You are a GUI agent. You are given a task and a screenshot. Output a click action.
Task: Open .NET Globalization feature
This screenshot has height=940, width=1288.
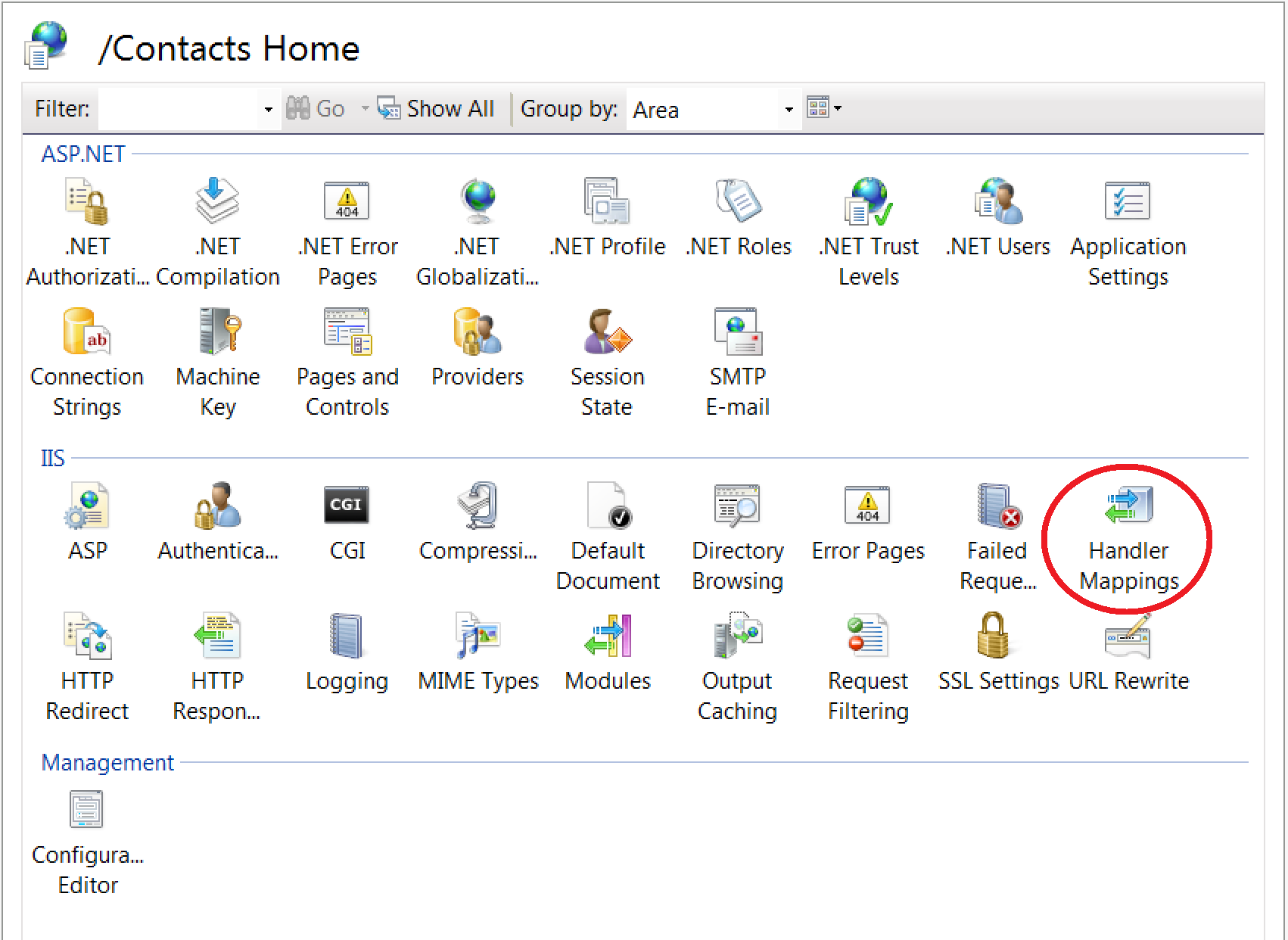point(478,232)
